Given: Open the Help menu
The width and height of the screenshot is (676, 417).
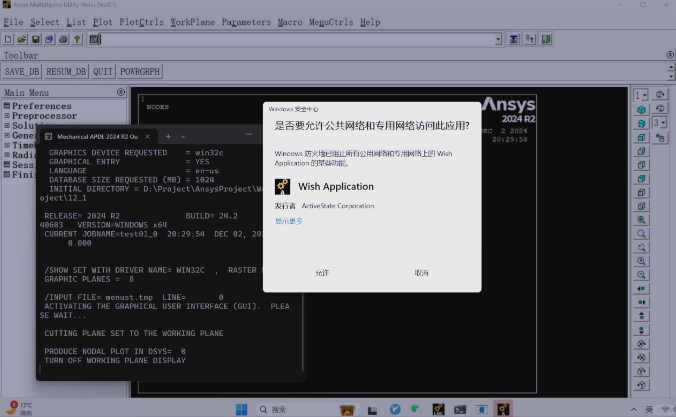Looking at the screenshot, I should click(x=370, y=22).
